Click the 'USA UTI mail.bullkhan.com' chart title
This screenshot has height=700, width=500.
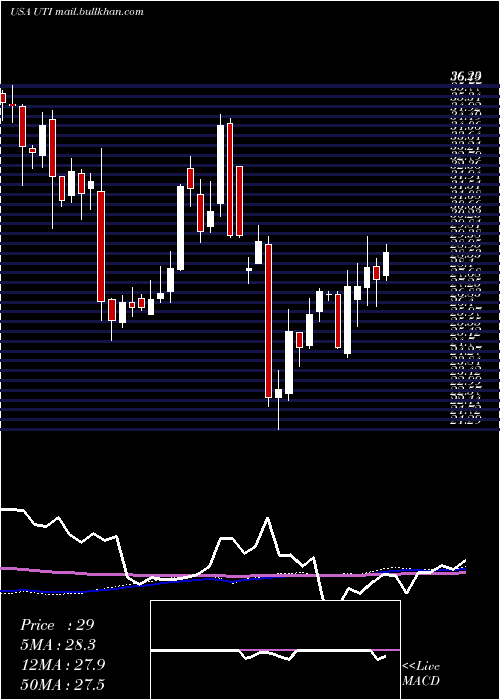pos(77,12)
